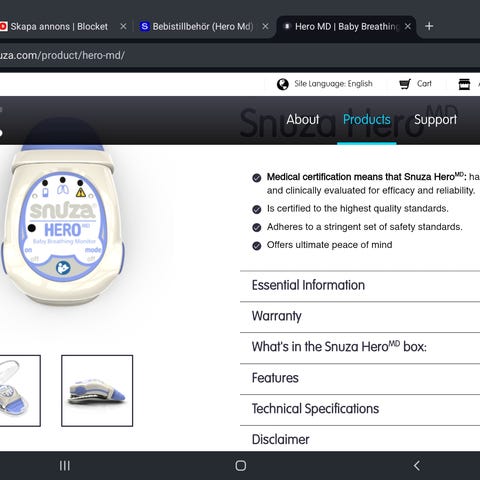Open the shopping Cart icon
Image resolution: width=480 pixels, height=480 pixels.
click(x=405, y=84)
